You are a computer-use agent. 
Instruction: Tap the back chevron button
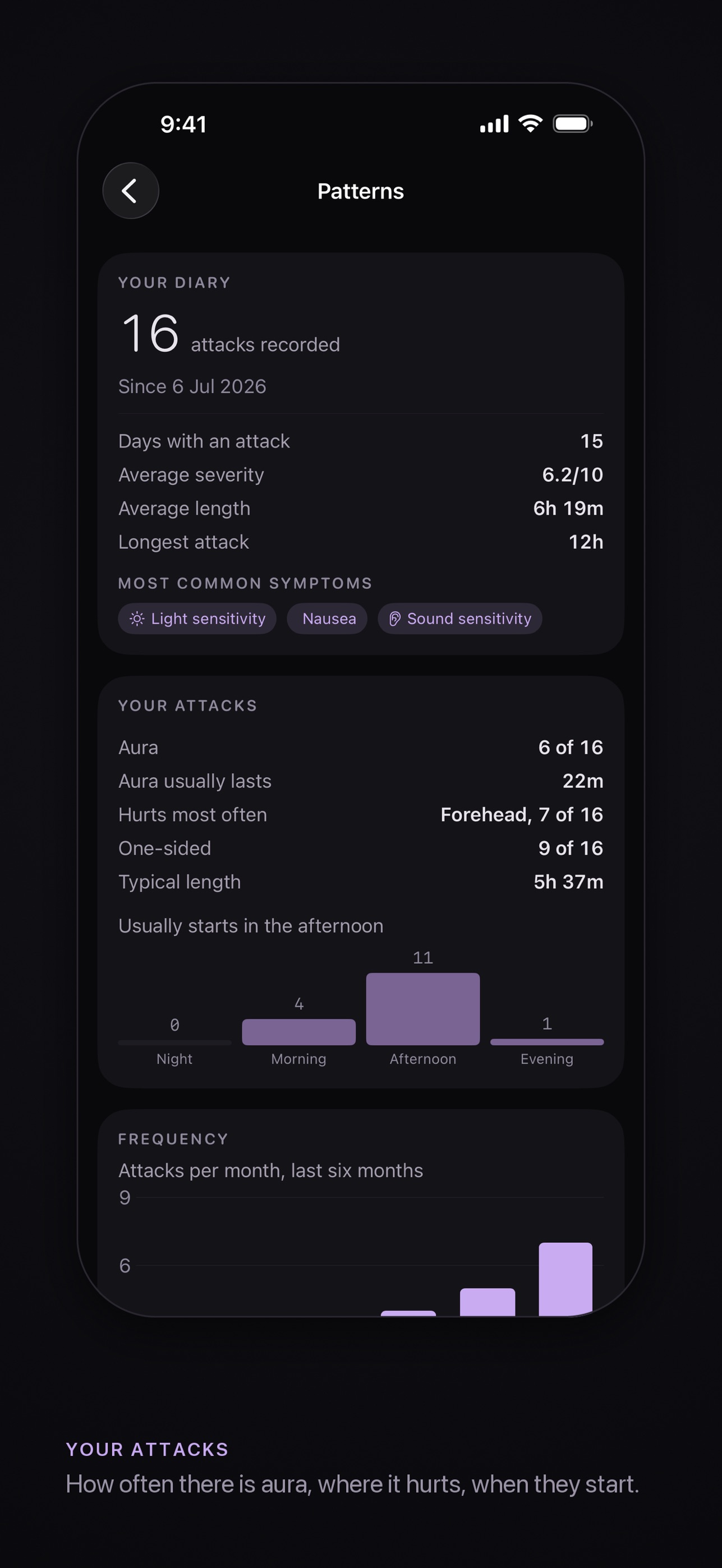tap(130, 191)
